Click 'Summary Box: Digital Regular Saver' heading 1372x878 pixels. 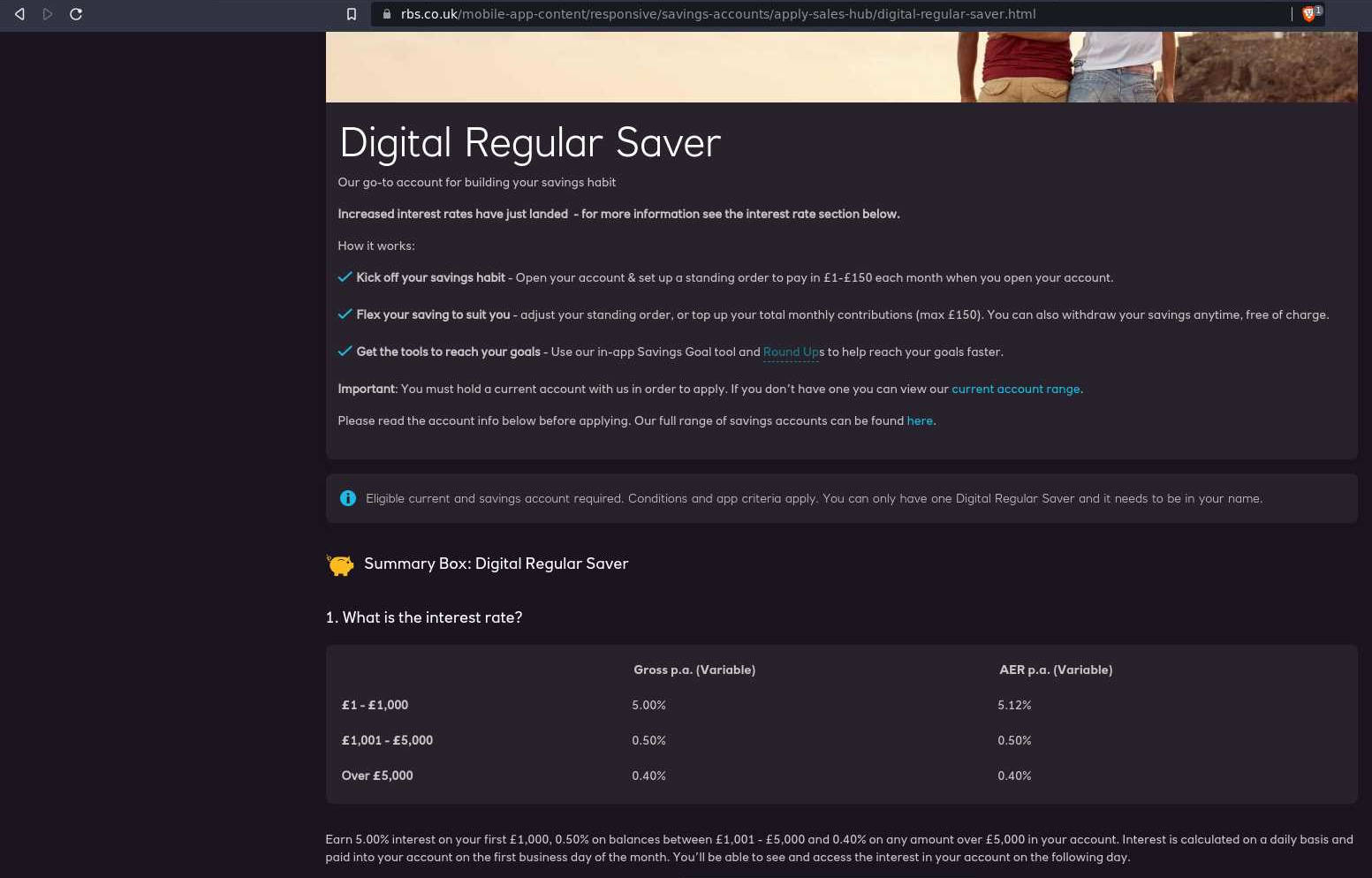pos(496,564)
